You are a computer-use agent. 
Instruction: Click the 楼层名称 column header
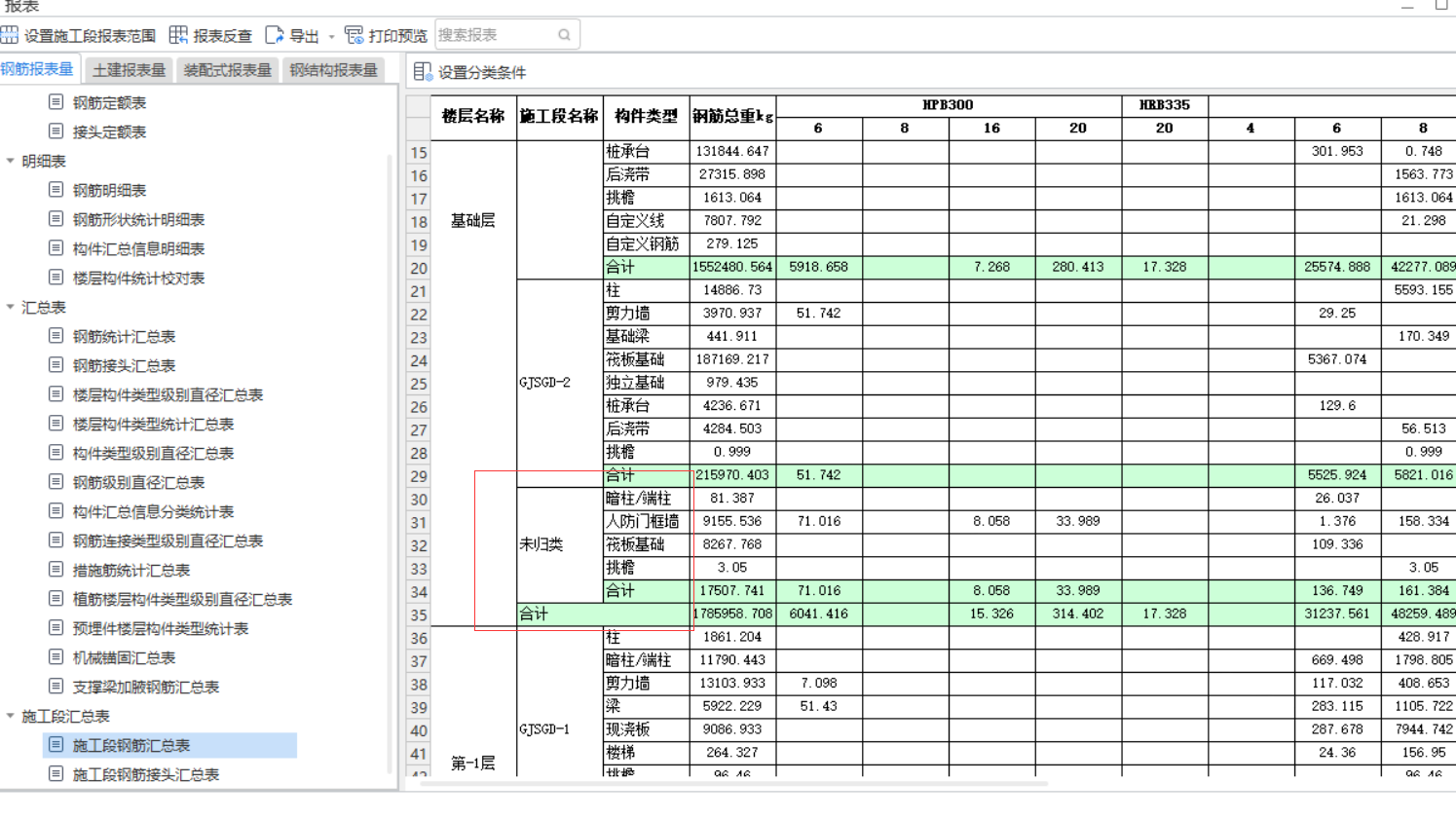tap(473, 117)
